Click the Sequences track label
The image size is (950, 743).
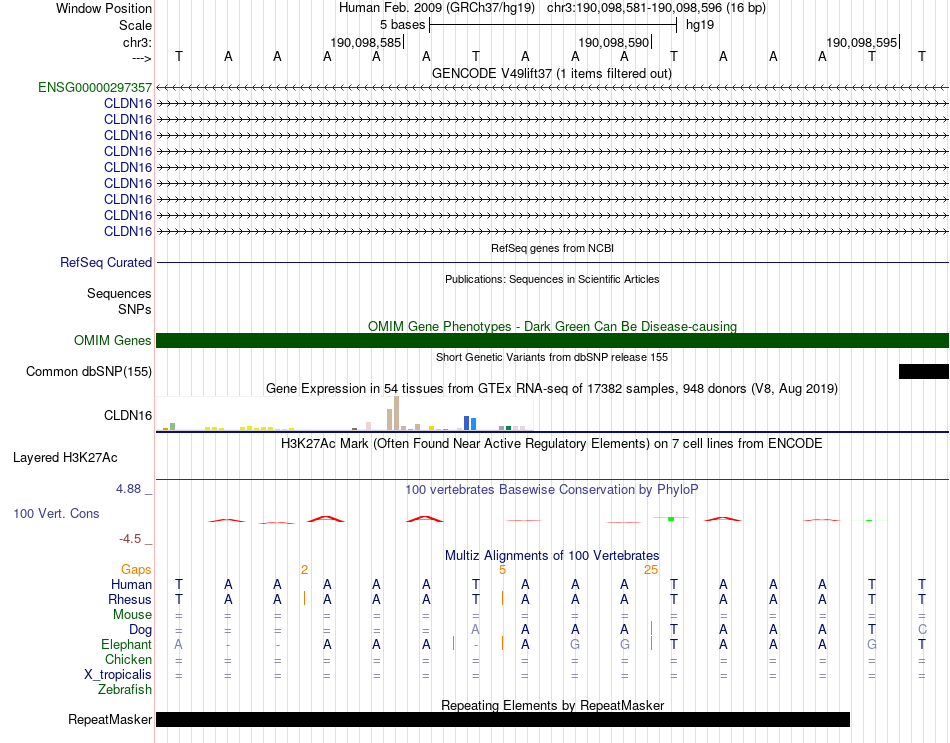[x=119, y=293]
